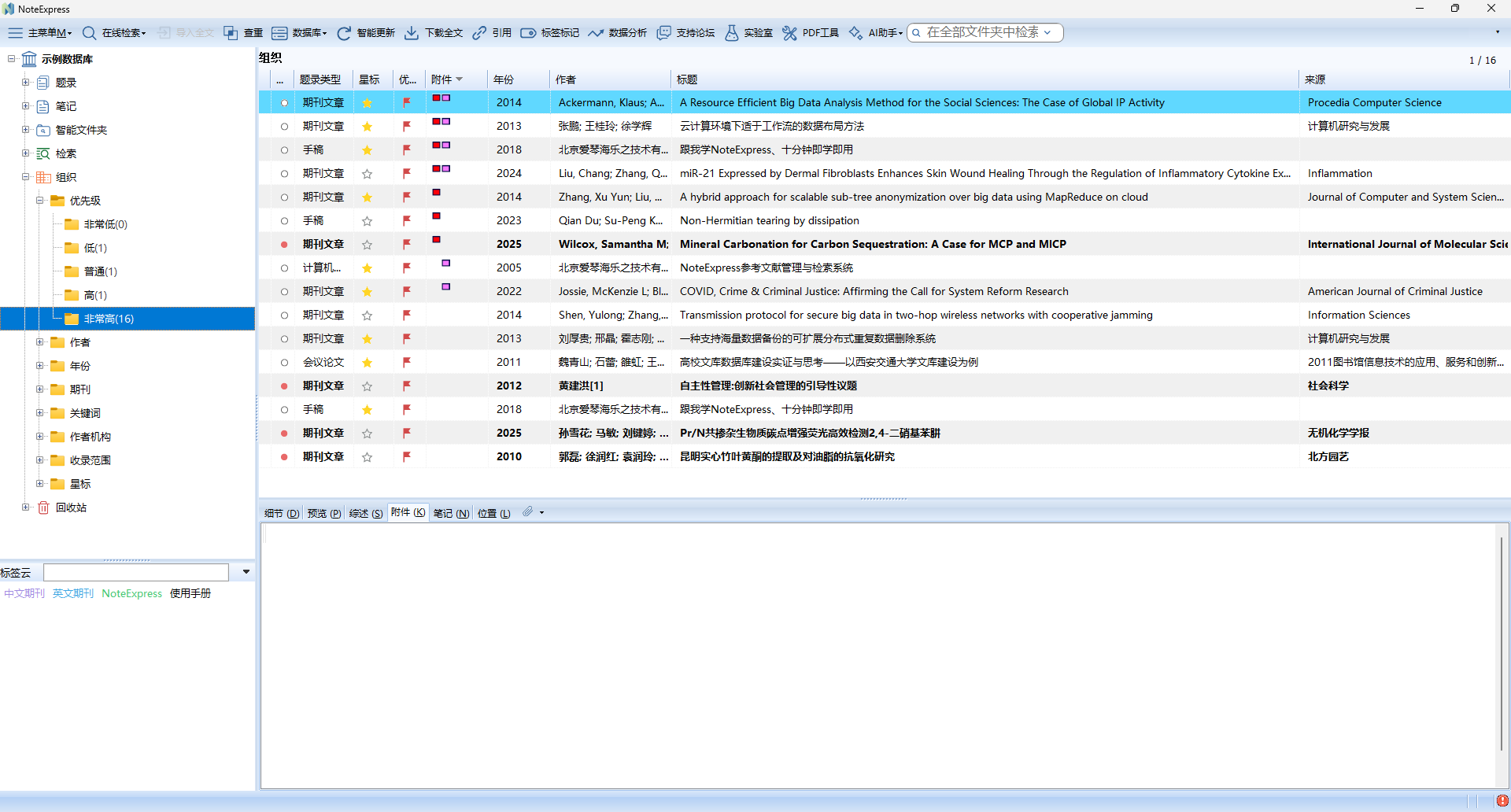The width and height of the screenshot is (1511, 812).
Task: Open the 支持论坛 forum icon
Action: click(664, 33)
